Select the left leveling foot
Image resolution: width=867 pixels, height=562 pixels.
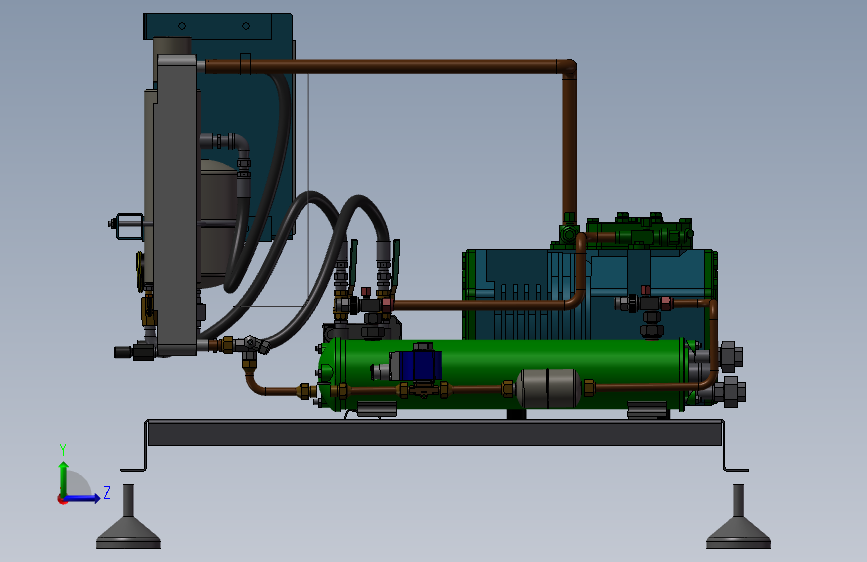[x=128, y=517]
